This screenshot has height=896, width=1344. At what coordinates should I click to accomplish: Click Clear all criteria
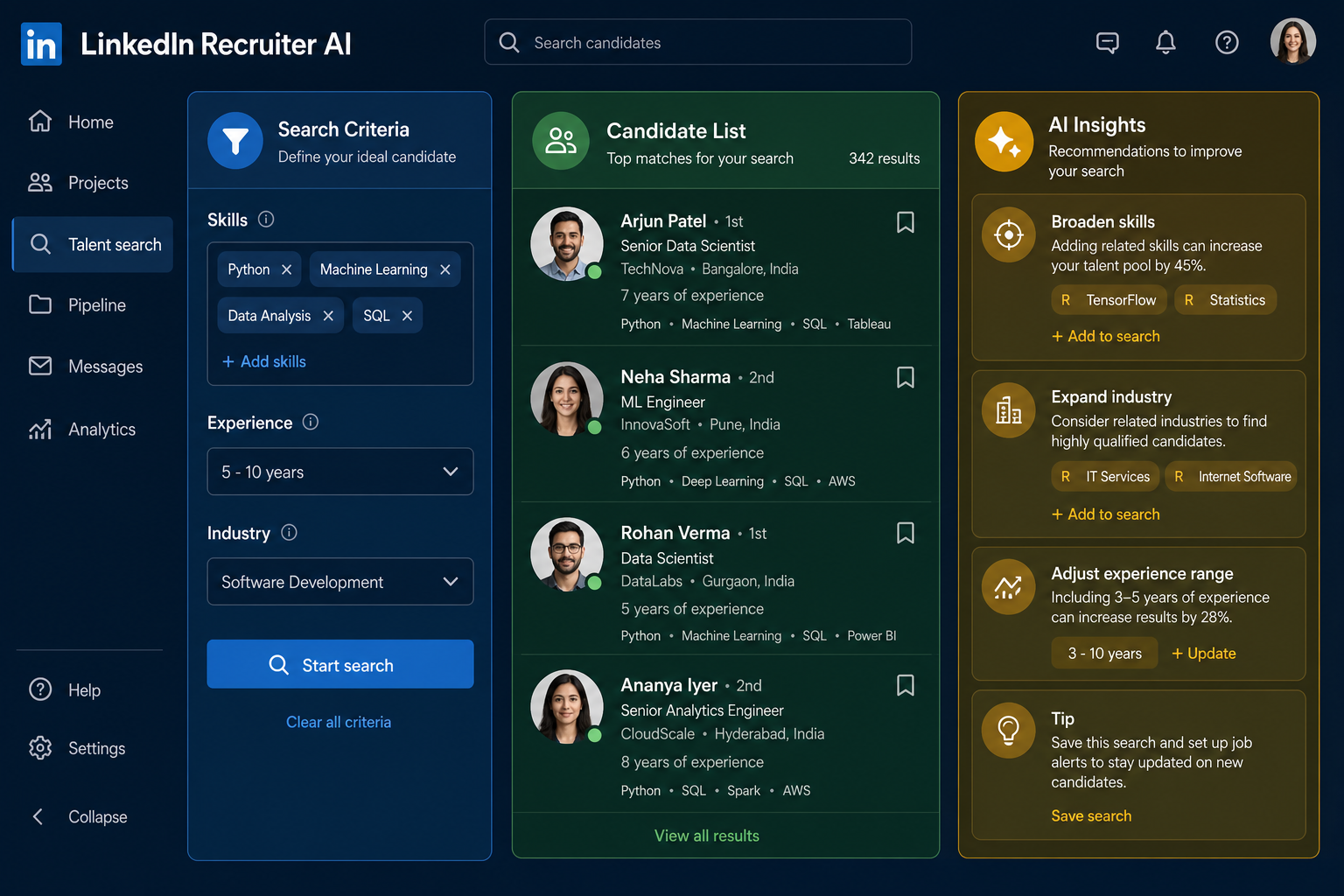coord(339,722)
